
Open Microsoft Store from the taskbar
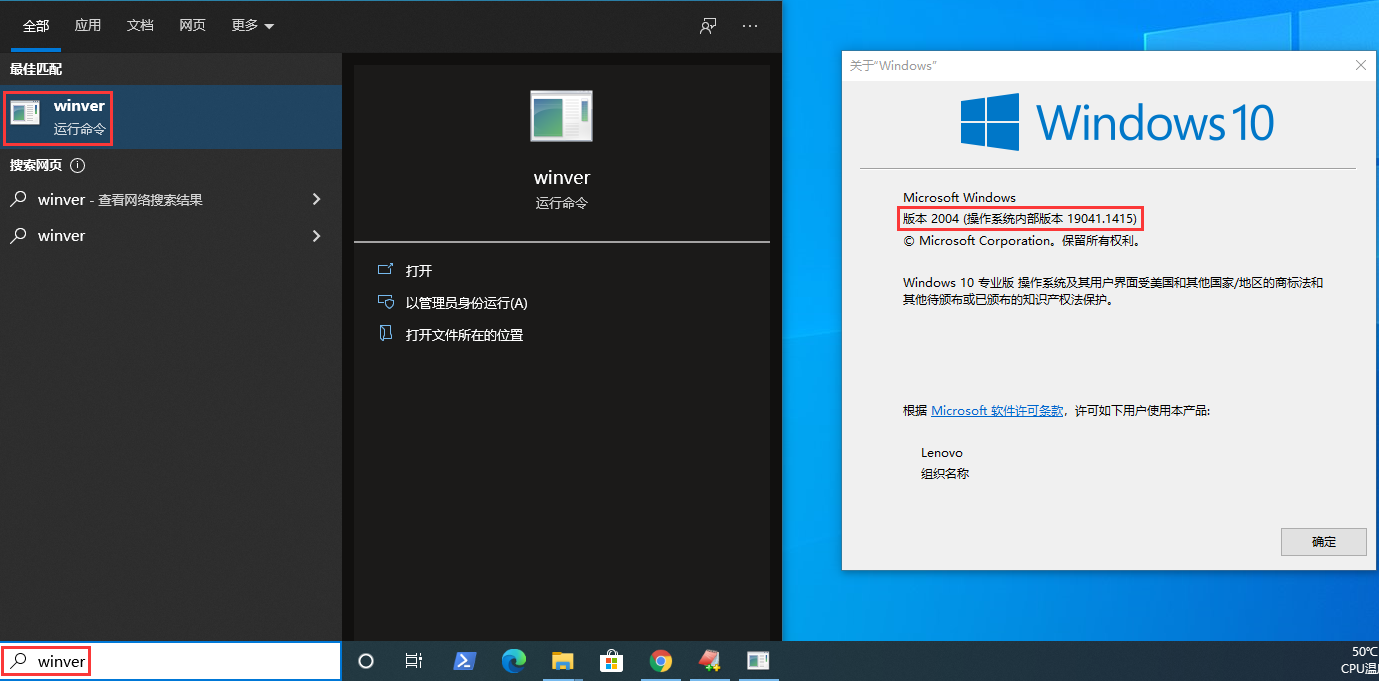[611, 661]
